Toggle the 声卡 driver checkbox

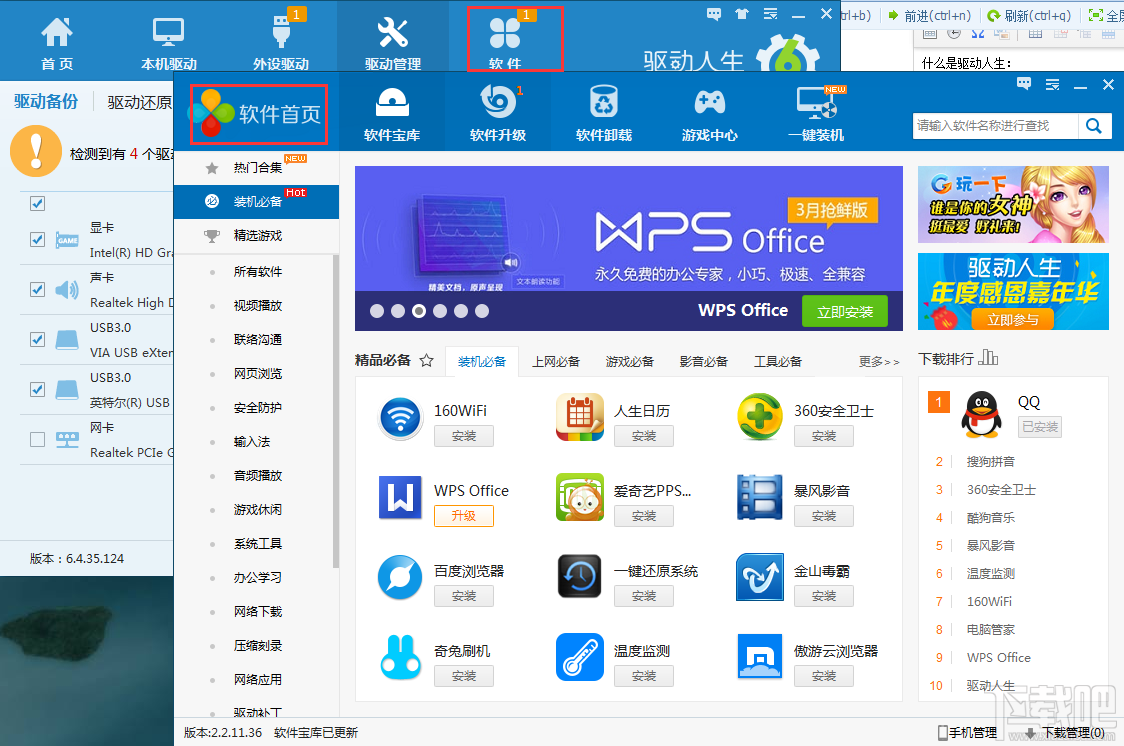[x=37, y=290]
